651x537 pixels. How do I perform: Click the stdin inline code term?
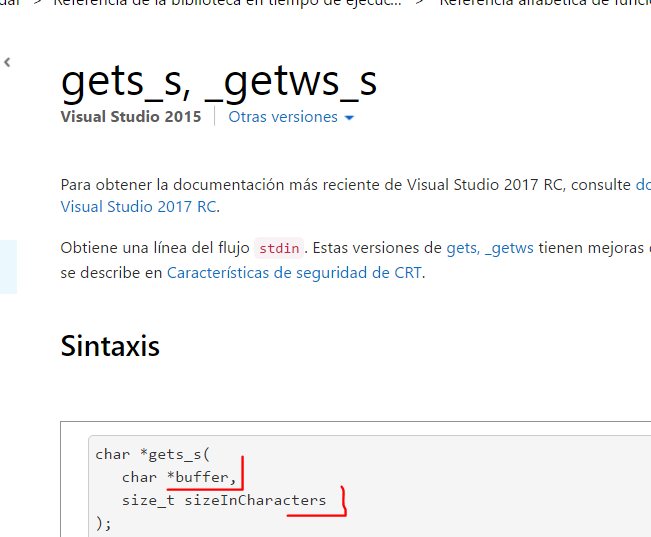pos(279,248)
